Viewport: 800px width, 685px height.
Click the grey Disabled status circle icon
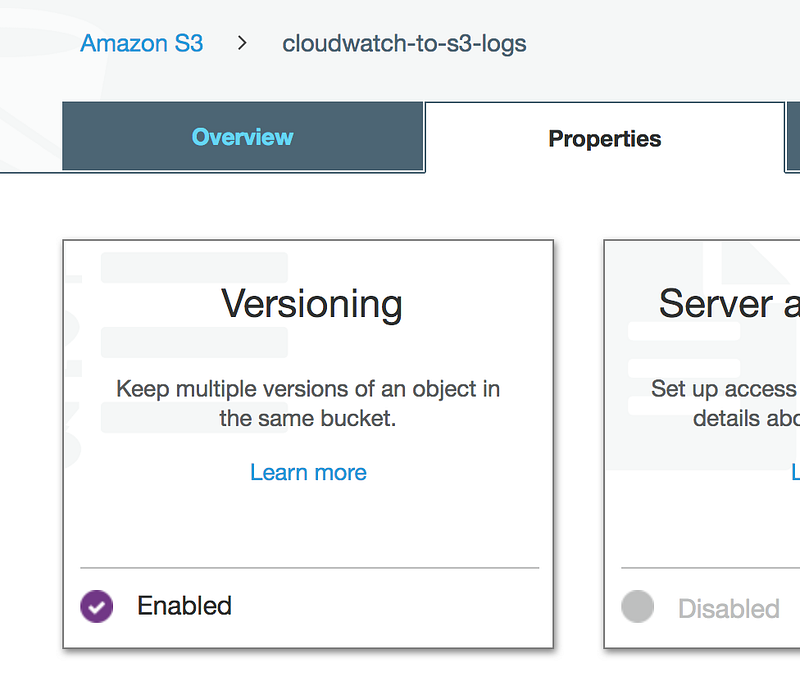pyautogui.click(x=638, y=607)
